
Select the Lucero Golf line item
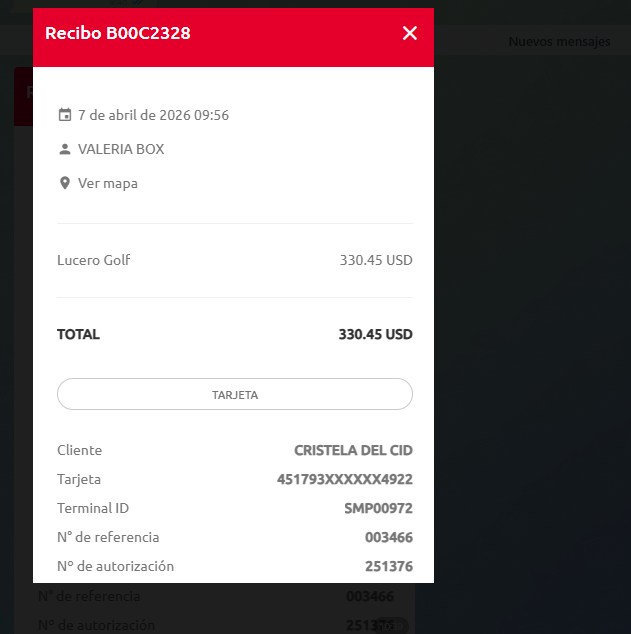click(x=94, y=260)
